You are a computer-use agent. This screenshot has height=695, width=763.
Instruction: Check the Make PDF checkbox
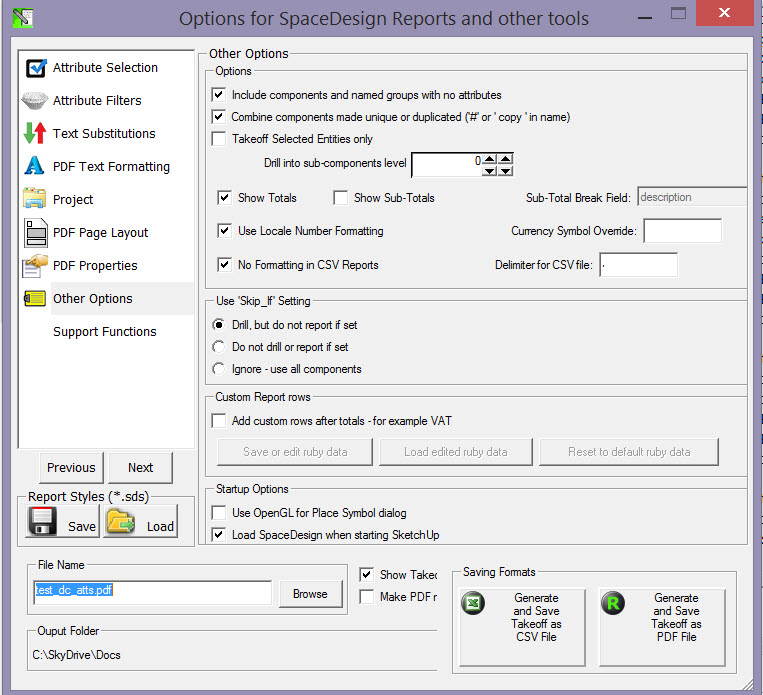tap(366, 597)
